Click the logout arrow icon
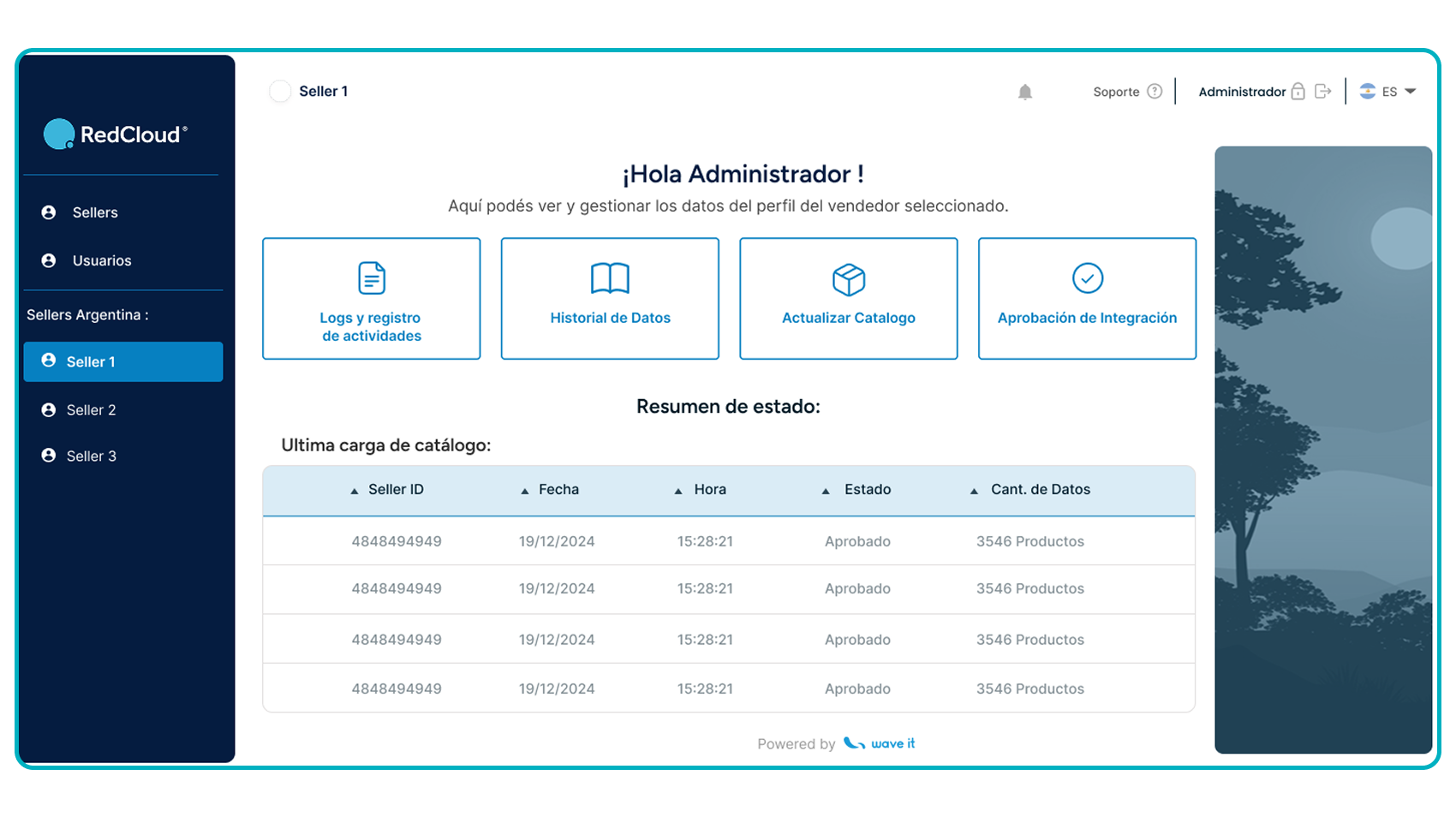Screen dimensions: 1456x817 tap(1323, 91)
